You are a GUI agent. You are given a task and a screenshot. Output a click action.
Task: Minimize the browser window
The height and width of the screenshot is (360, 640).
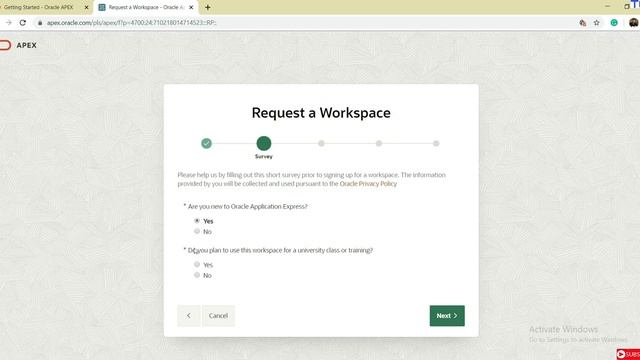pos(607,7)
